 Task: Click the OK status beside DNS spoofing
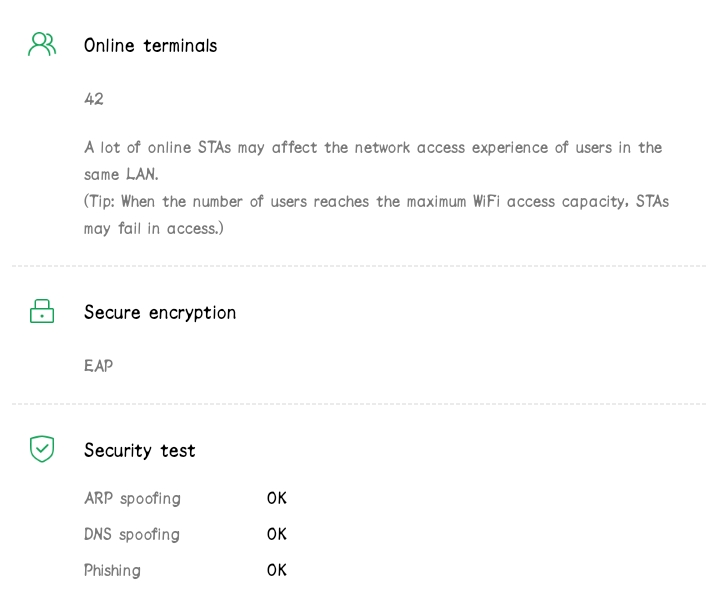pos(277,534)
